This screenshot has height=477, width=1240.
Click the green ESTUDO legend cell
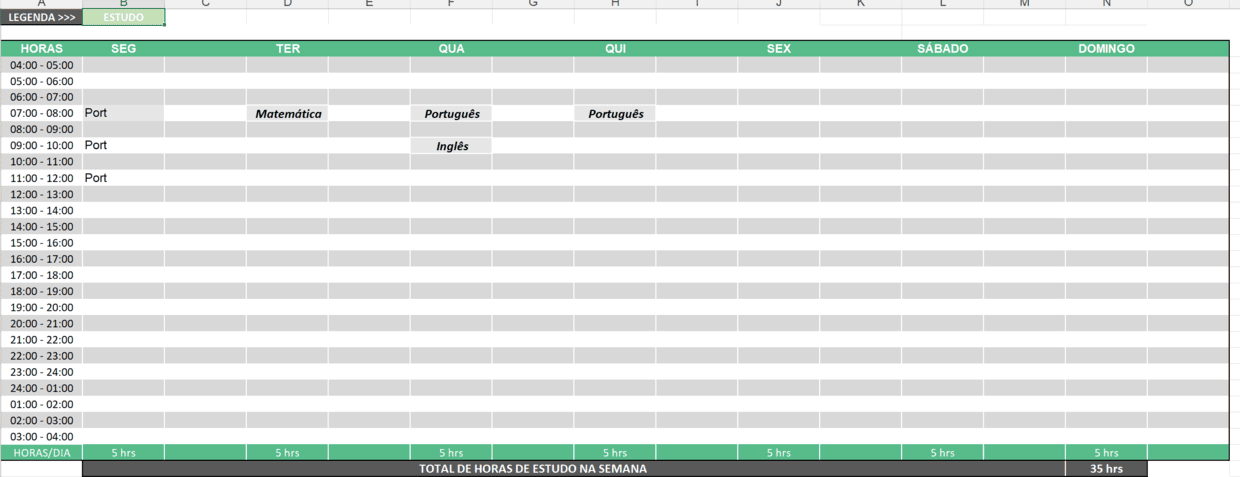tap(124, 17)
